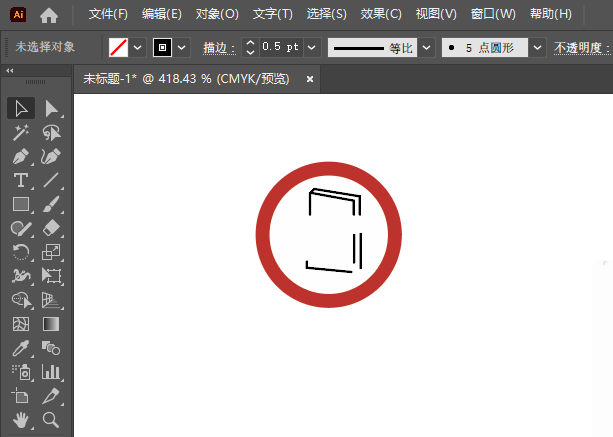613x437 pixels.
Task: Select the Paintbrush tool
Action: pyautogui.click(x=51, y=204)
